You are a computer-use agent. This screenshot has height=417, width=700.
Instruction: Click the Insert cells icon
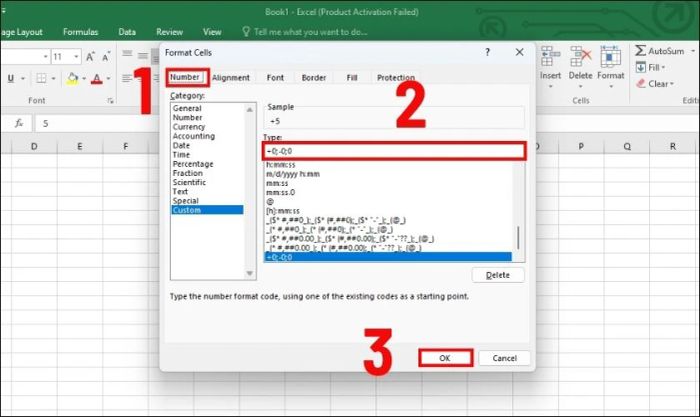[550, 56]
